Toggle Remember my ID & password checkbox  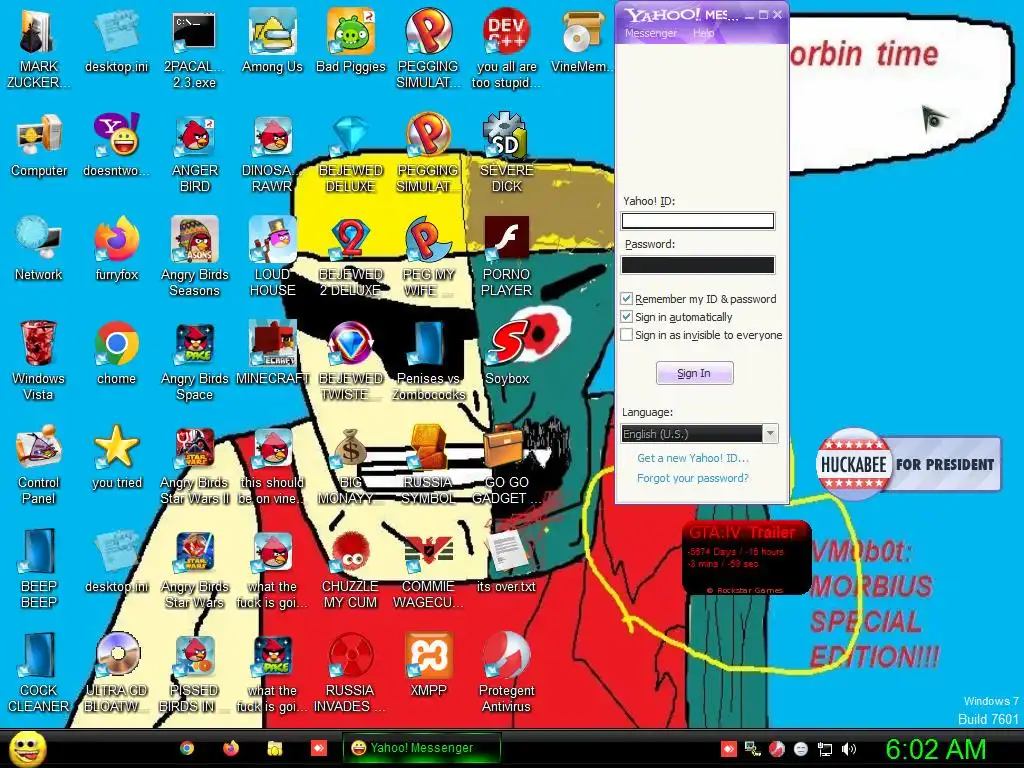[626, 298]
